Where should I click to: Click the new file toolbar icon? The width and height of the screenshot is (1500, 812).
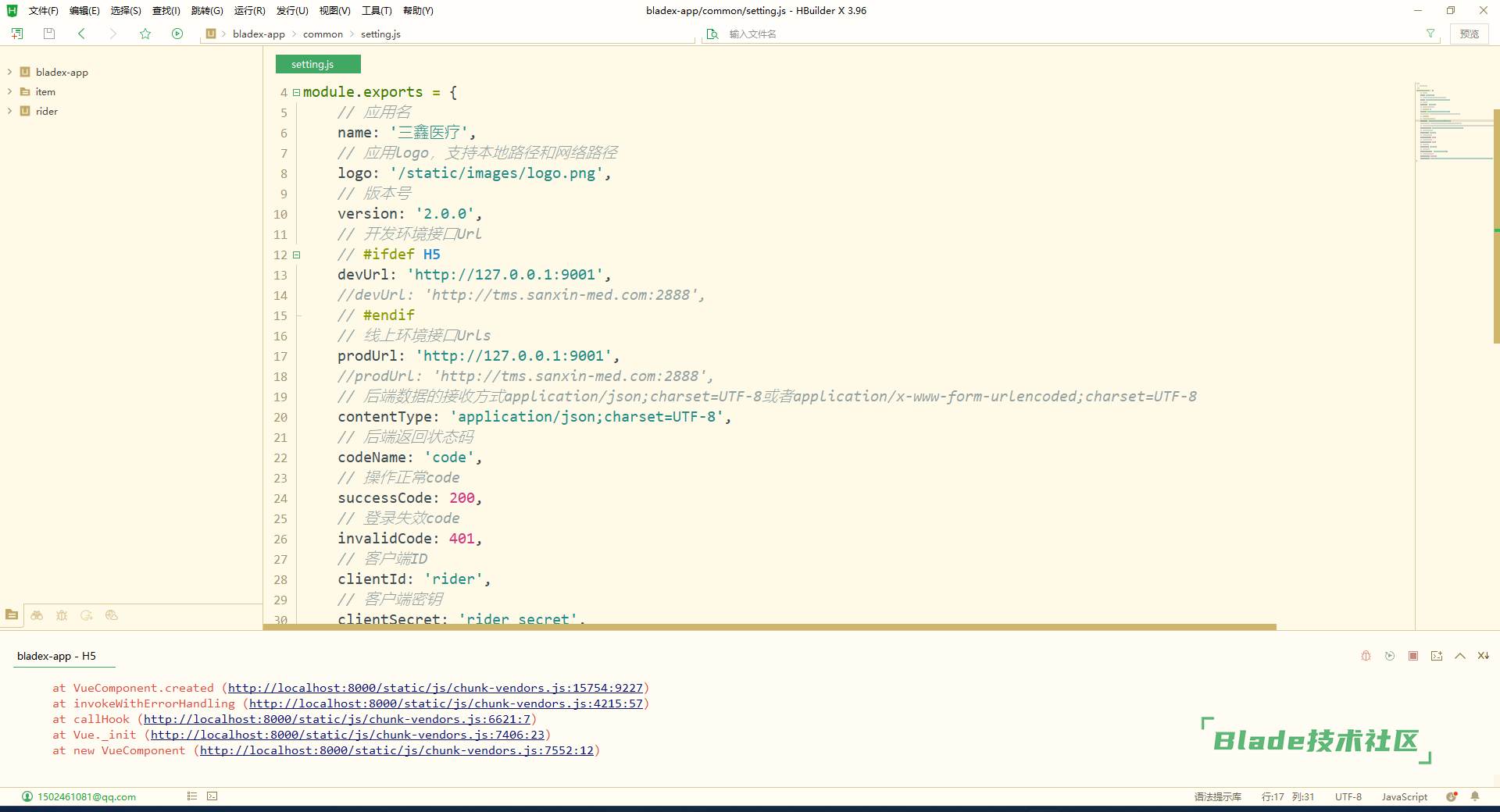17,34
